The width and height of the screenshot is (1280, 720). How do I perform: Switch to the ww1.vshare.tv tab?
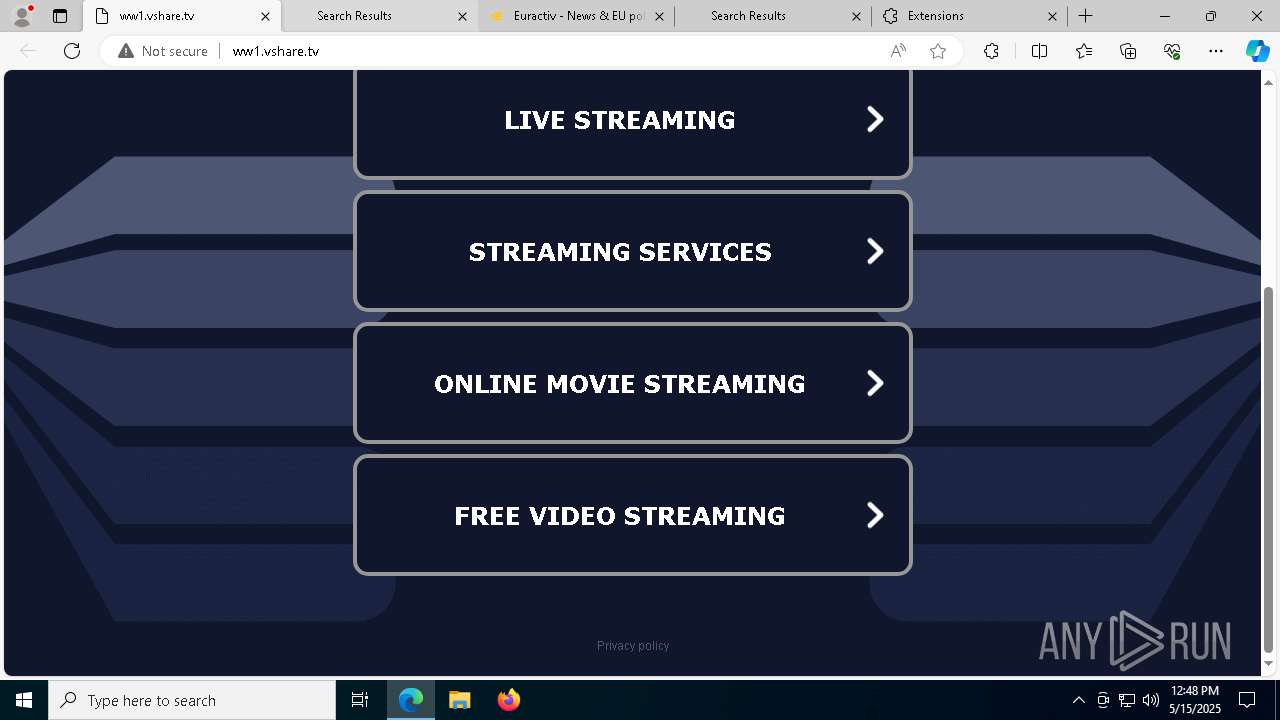coord(182,16)
